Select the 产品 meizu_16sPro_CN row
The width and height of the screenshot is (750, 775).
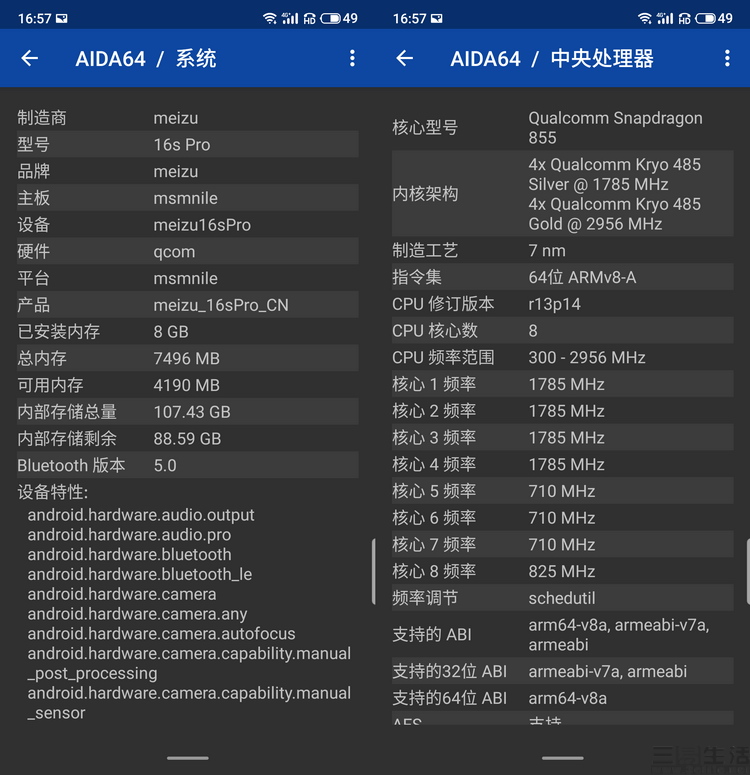188,304
